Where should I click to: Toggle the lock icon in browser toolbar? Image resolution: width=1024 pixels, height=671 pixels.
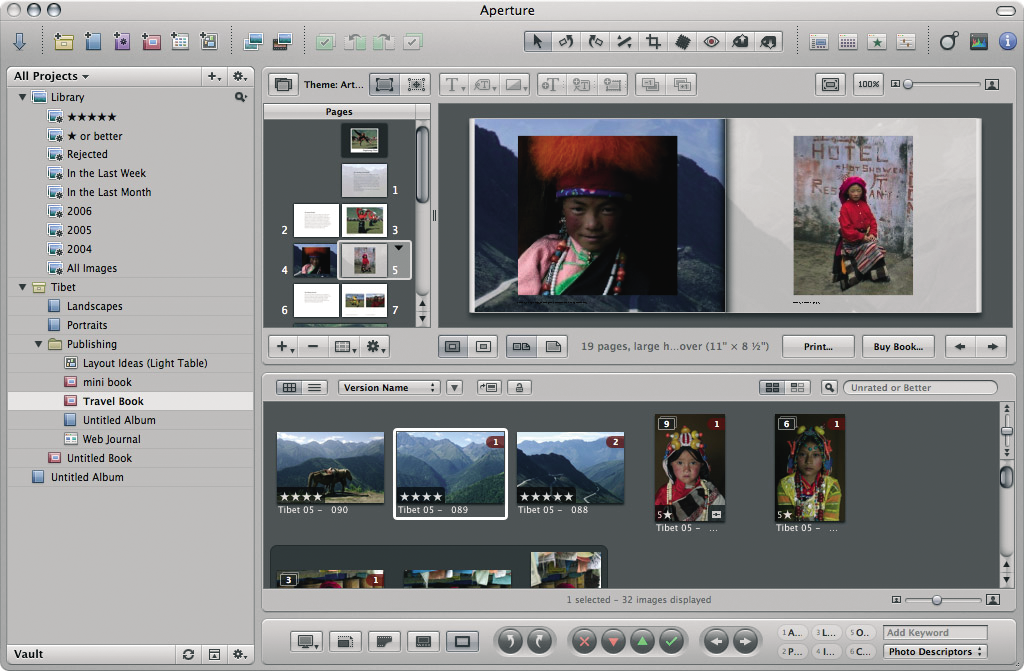[519, 387]
